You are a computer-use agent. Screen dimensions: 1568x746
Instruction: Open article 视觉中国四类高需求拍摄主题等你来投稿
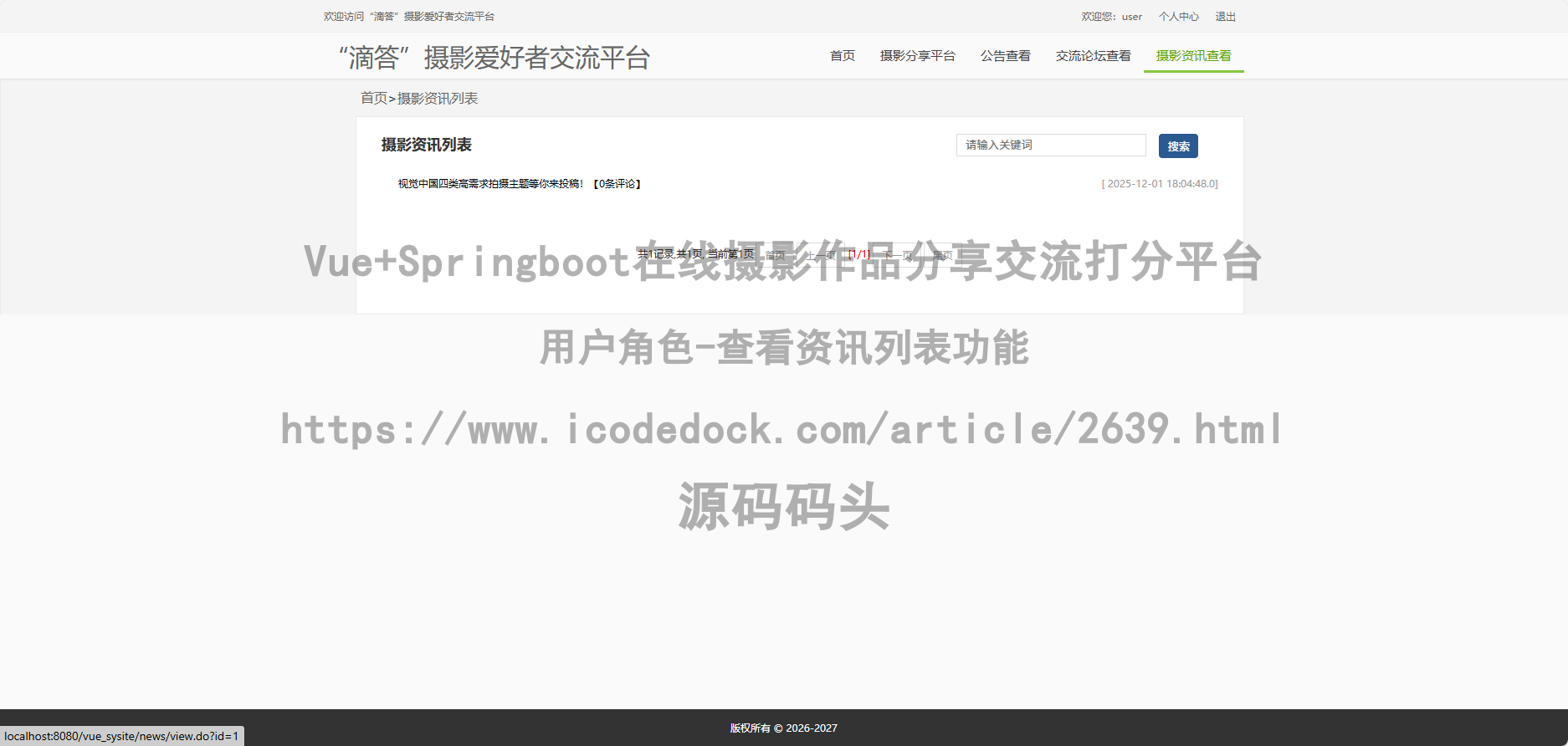coord(490,184)
